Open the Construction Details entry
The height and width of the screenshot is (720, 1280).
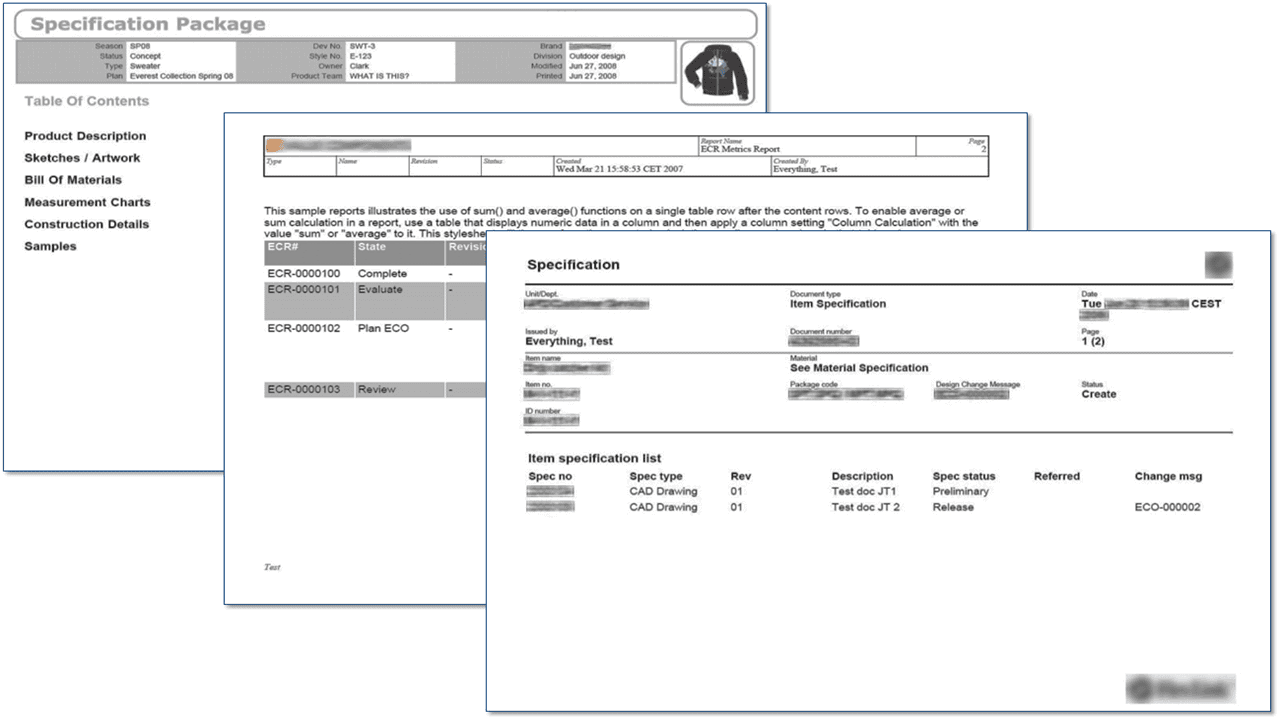click(x=86, y=224)
